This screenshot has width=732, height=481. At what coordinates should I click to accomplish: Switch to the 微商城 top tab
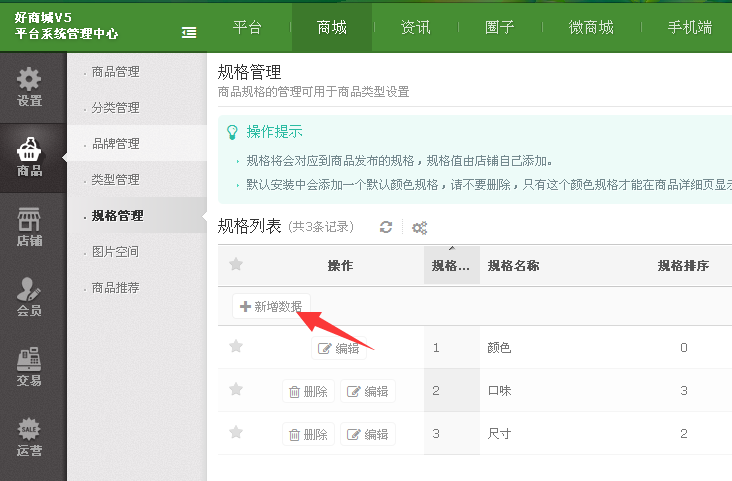pos(591,28)
